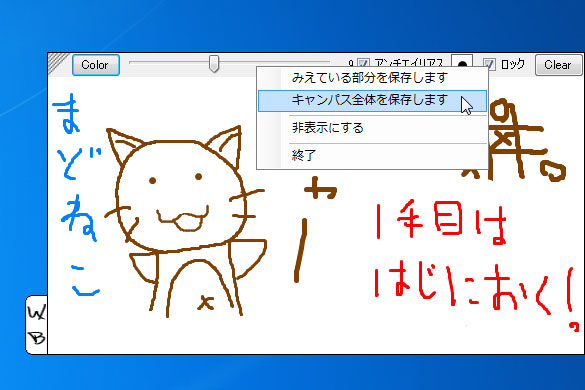
Task: Select みえている部分を保存します menu item
Action: pyautogui.click(x=372, y=78)
